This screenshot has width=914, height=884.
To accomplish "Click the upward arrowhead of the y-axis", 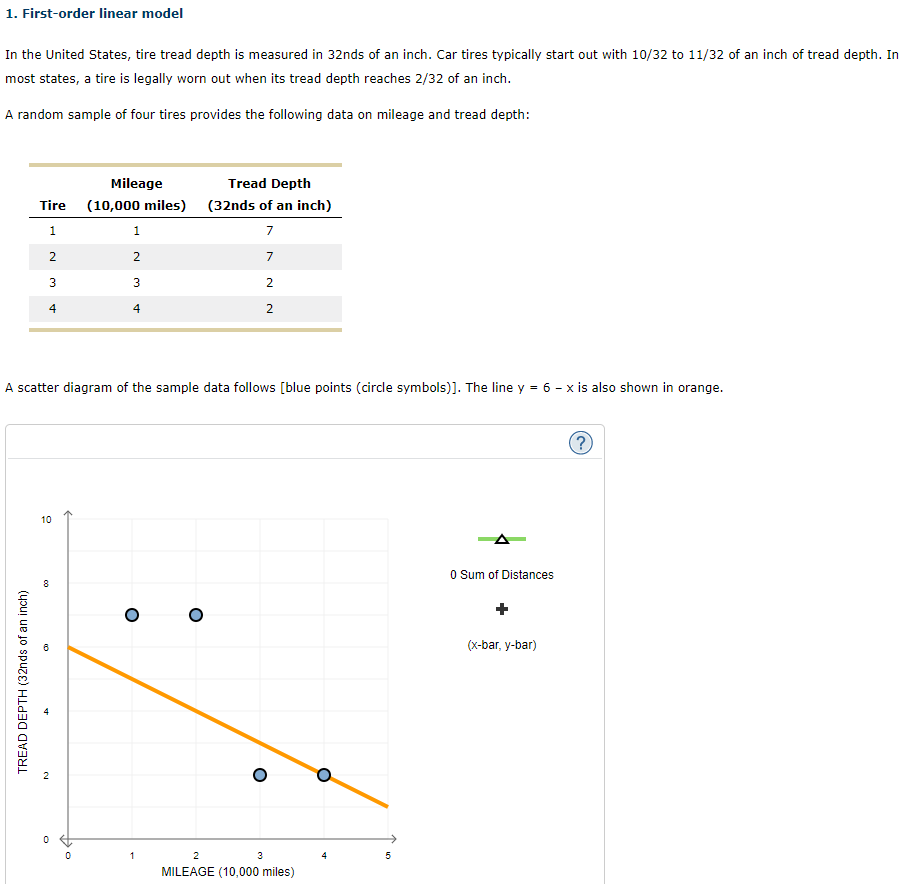I will [x=68, y=512].
